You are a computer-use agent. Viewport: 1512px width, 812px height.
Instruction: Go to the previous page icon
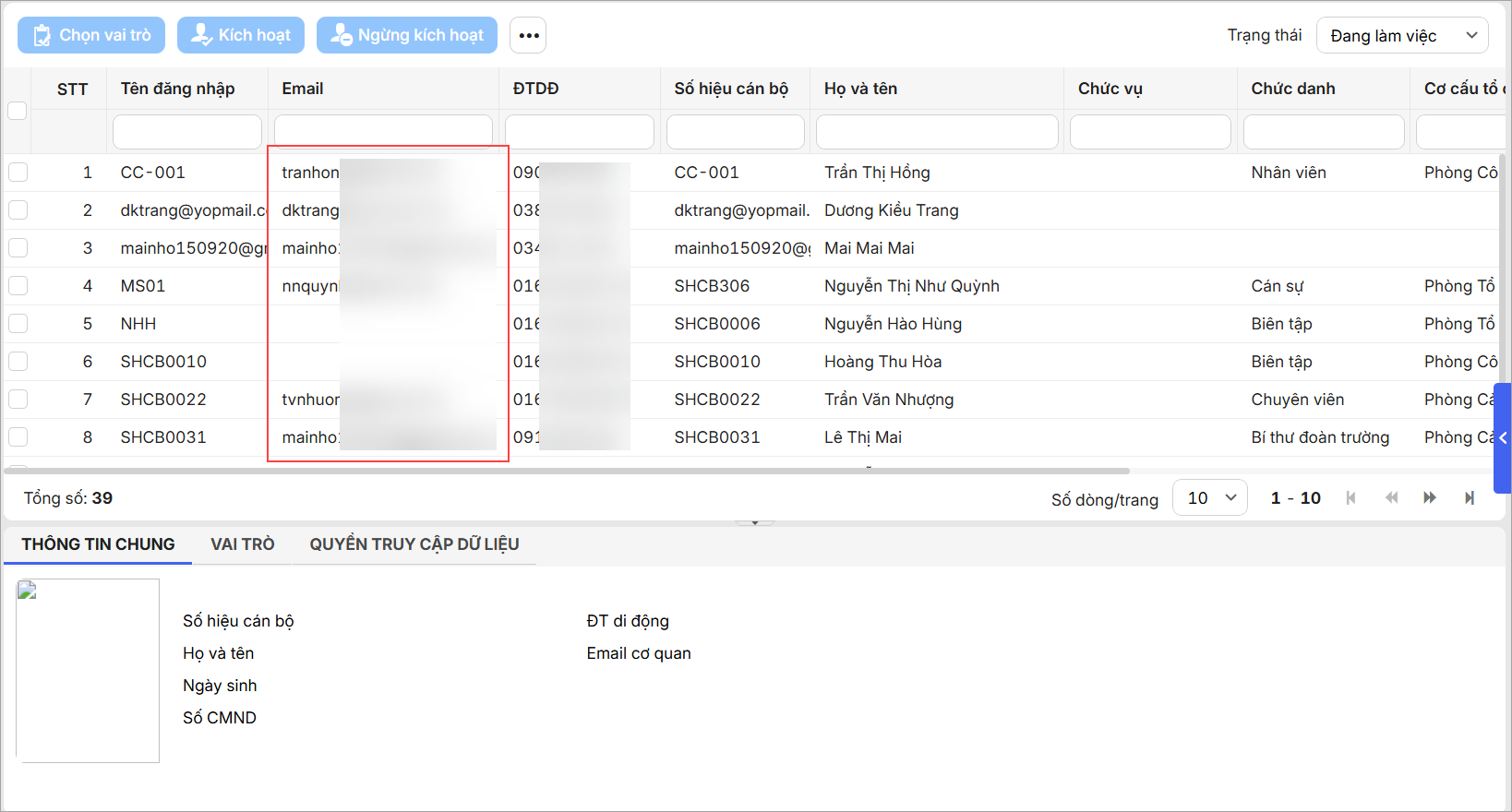(1391, 498)
